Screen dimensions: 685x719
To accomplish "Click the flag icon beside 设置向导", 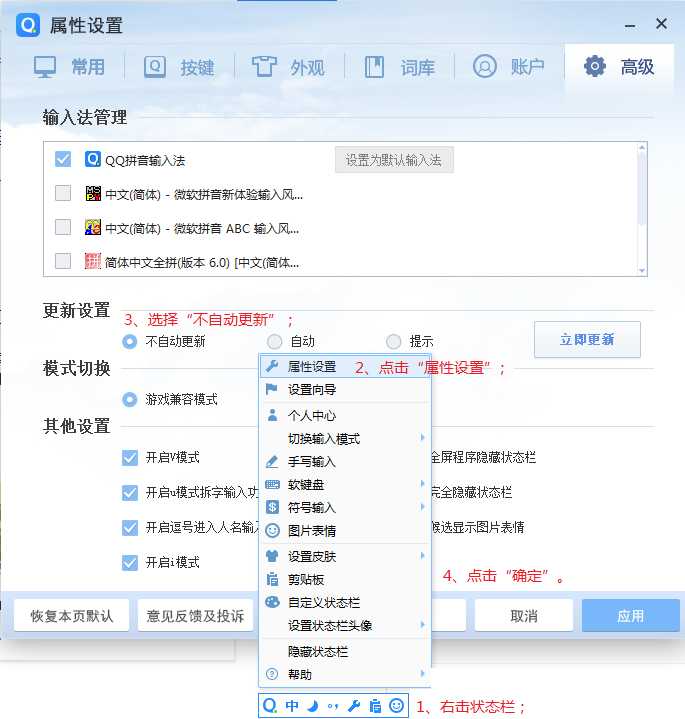I will pos(271,389).
